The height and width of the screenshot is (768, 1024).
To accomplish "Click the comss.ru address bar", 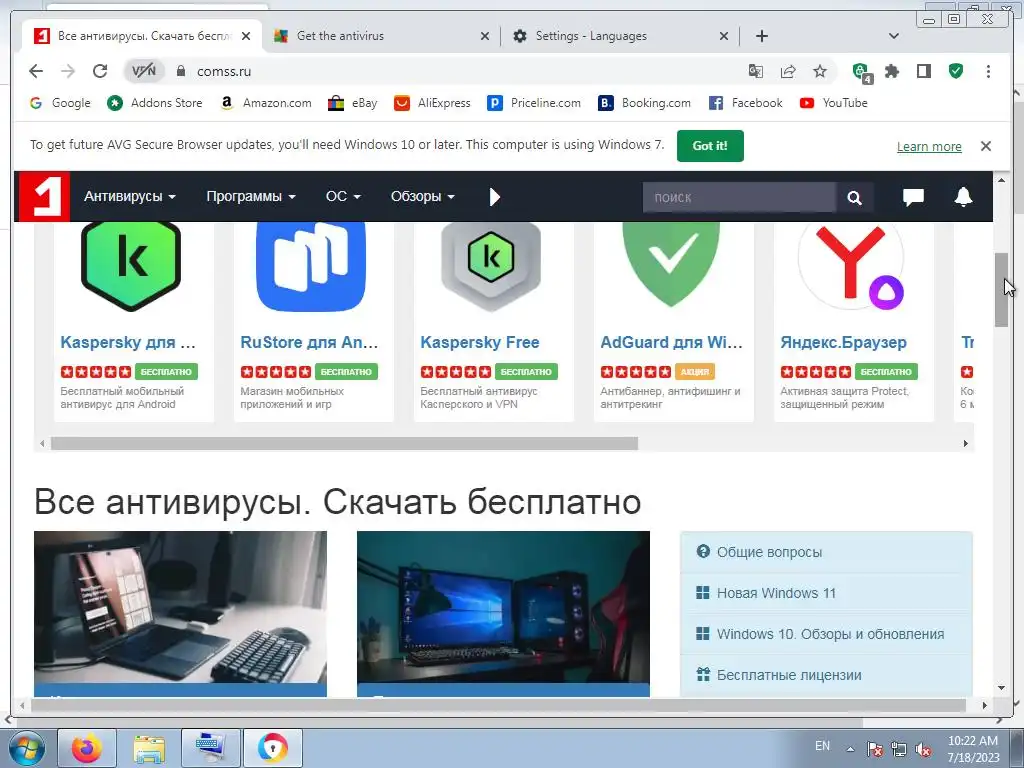I will tap(457, 71).
